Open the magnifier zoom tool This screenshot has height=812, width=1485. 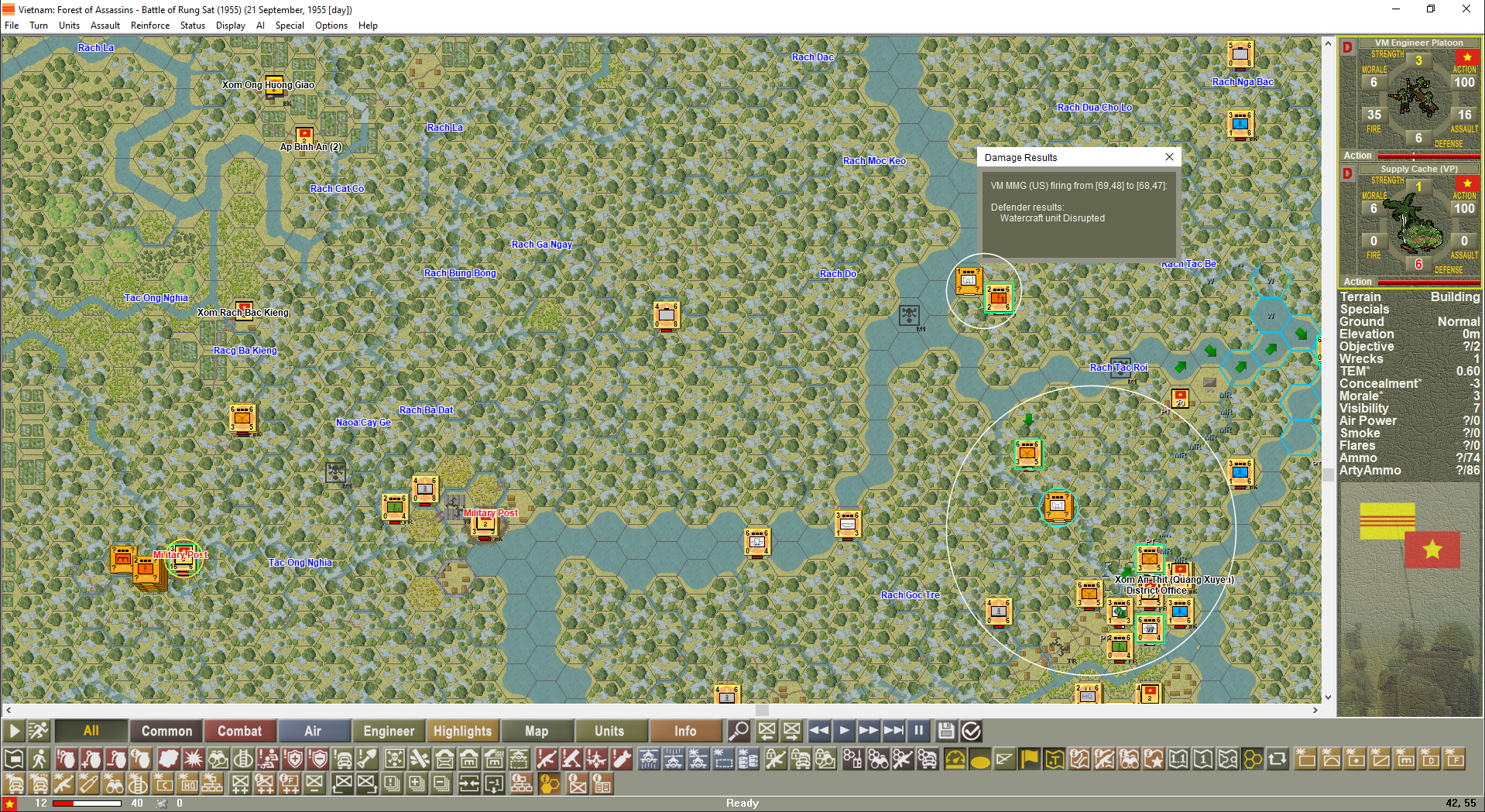tap(739, 731)
